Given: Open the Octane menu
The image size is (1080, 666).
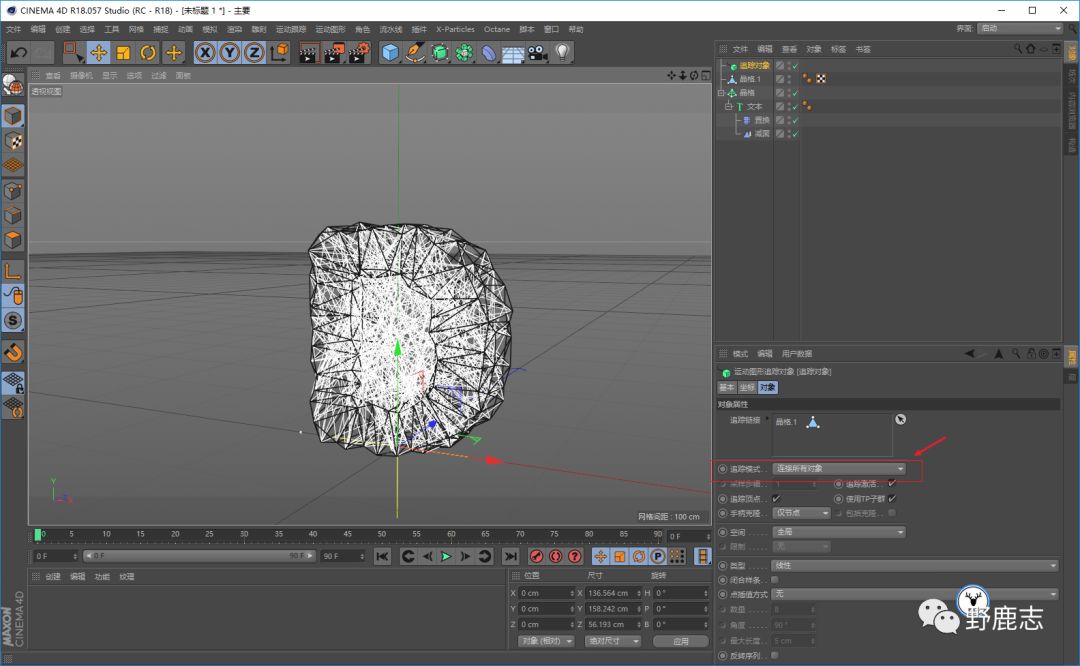Looking at the screenshot, I should (497, 30).
